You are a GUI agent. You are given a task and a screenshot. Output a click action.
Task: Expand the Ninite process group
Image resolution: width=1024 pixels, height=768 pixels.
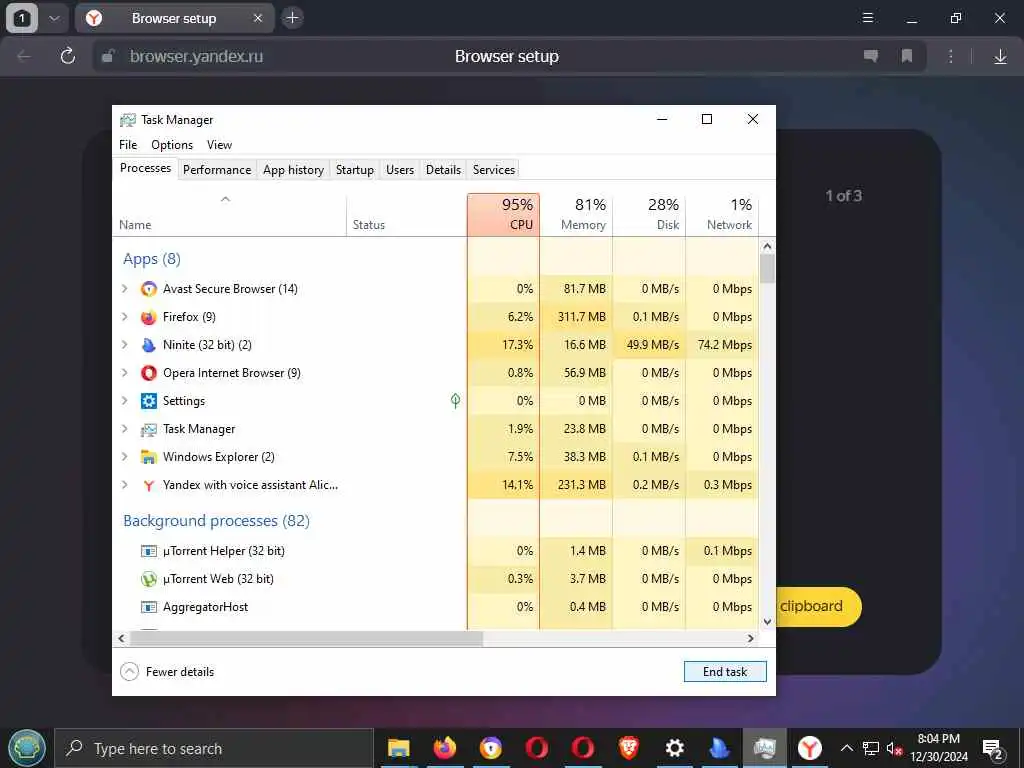(125, 345)
